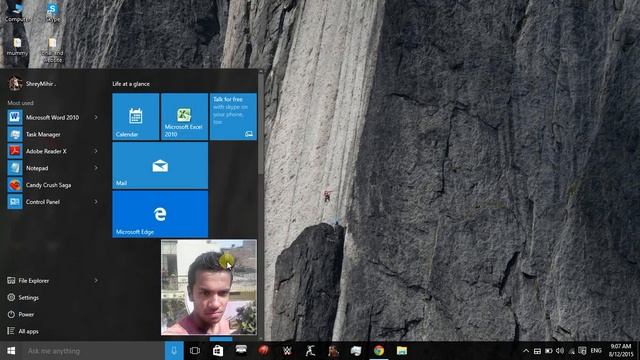Click the Cortana microphone icon
Viewport: 640px width, 360px height.
(174, 351)
